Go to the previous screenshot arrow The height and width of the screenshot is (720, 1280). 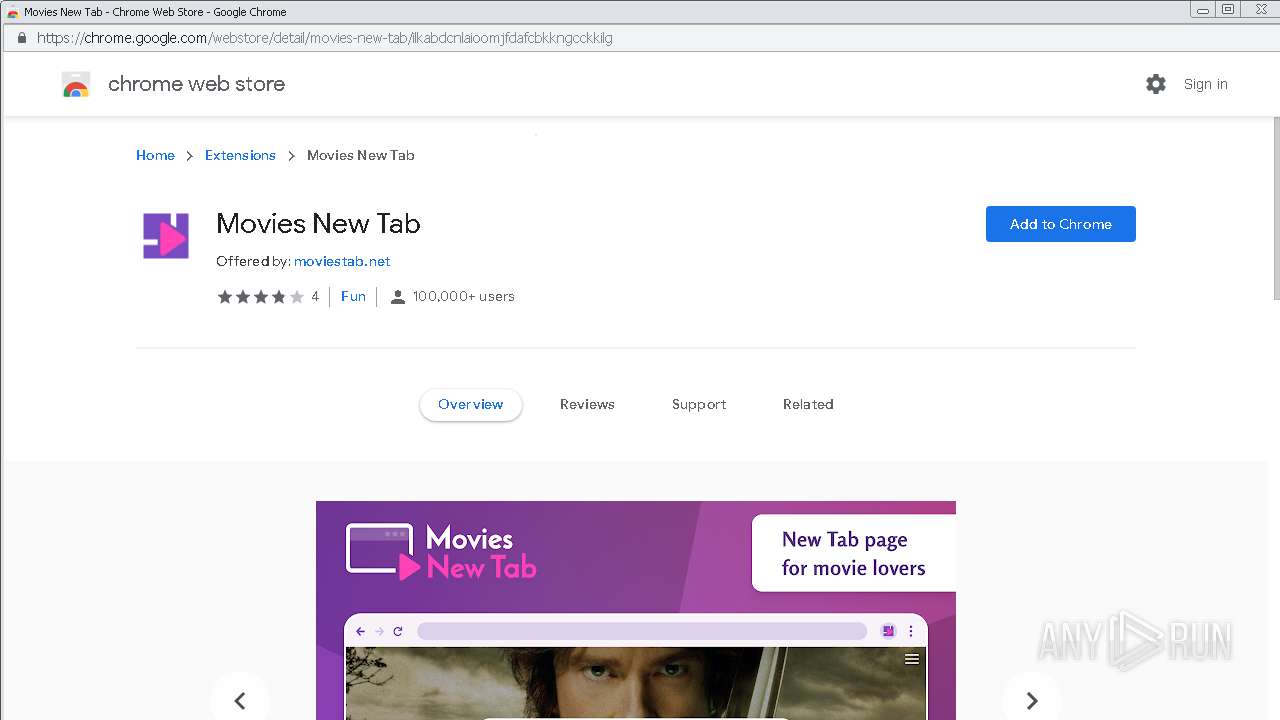coord(240,700)
